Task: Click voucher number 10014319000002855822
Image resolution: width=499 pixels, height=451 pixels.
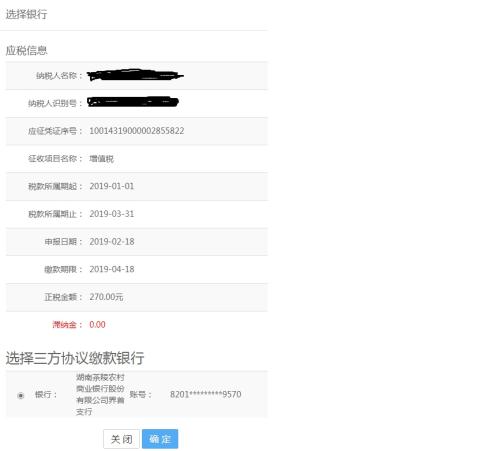Action: [137, 131]
